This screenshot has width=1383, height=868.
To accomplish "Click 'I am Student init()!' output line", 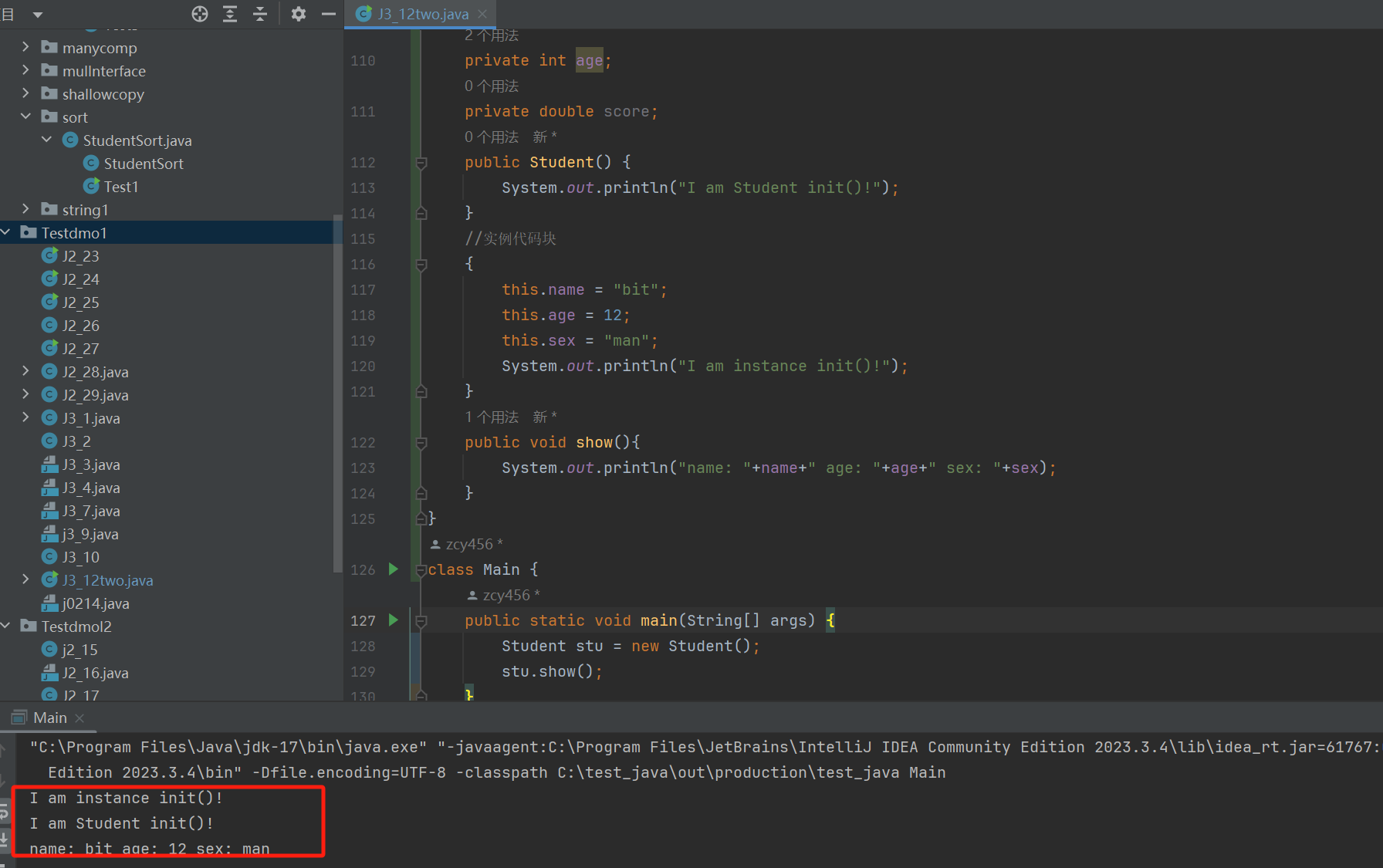I will pos(122,824).
